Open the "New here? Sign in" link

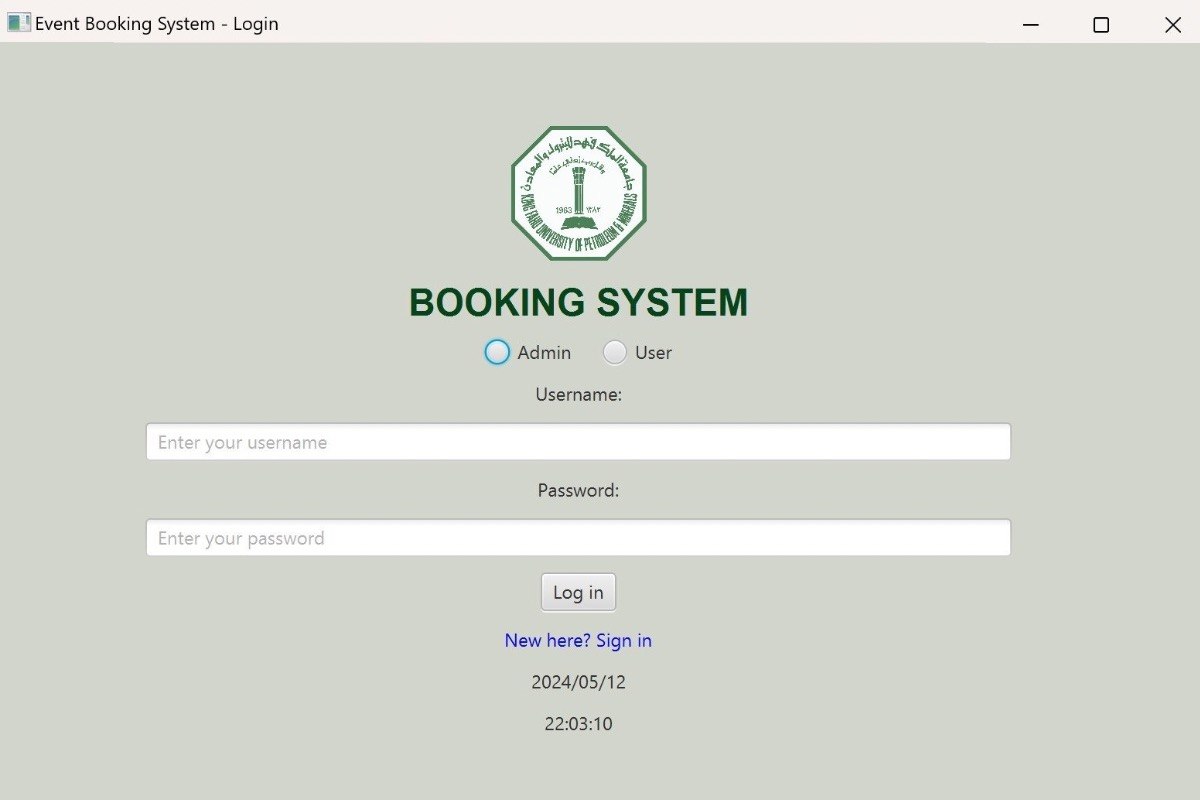[578, 640]
